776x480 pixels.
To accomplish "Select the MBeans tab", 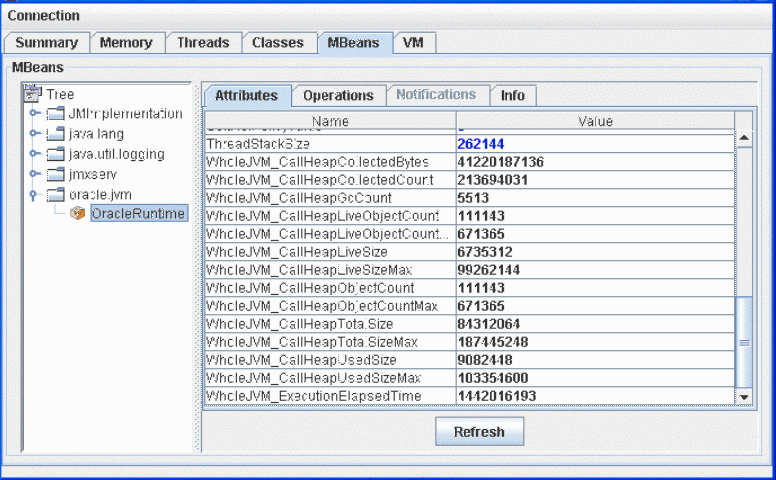I will (353, 43).
